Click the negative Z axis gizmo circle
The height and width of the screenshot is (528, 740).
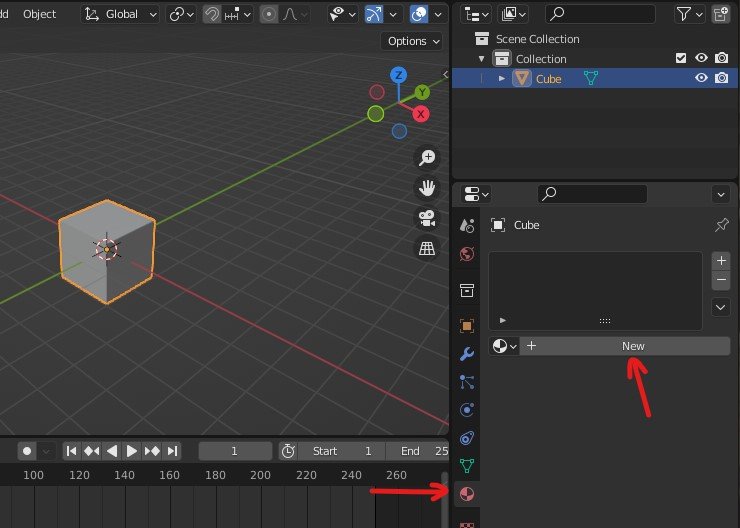point(399,131)
